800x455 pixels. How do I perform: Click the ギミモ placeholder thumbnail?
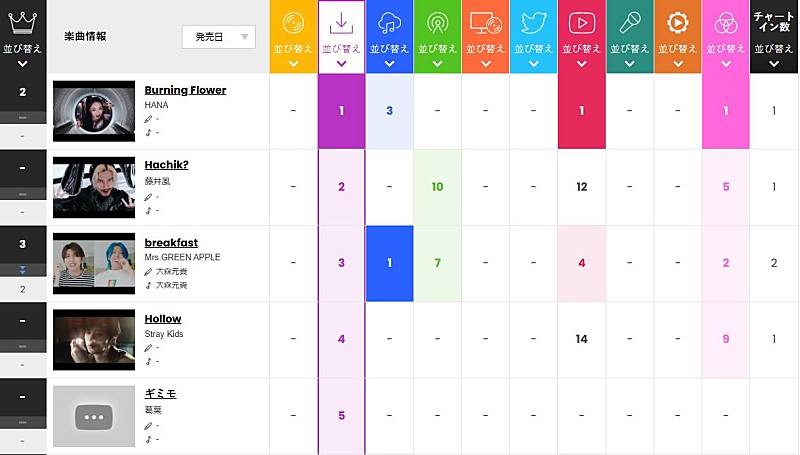[x=94, y=416]
